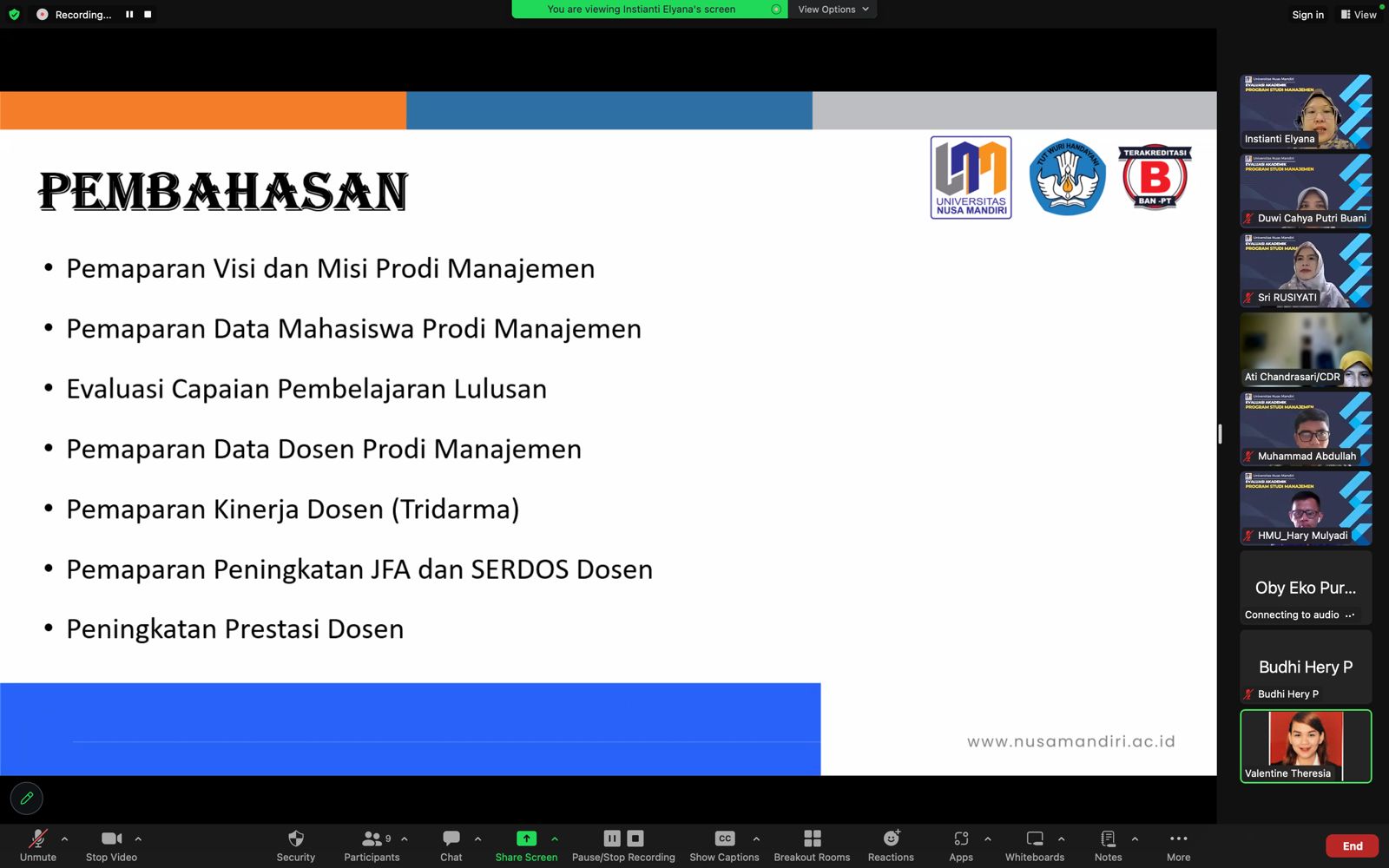Click the red End button
Screen dimensions: 1389x868
tap(1353, 846)
